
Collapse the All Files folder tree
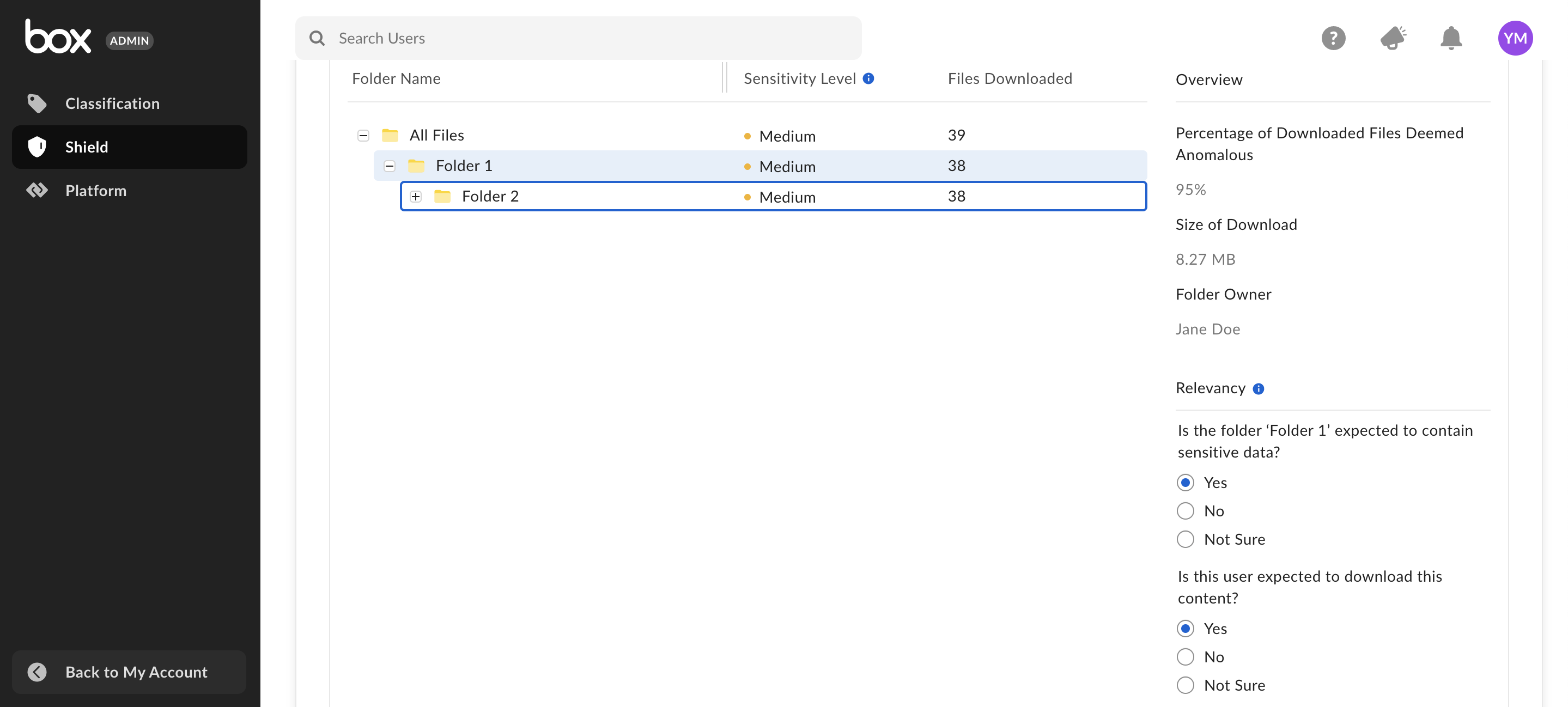point(363,135)
